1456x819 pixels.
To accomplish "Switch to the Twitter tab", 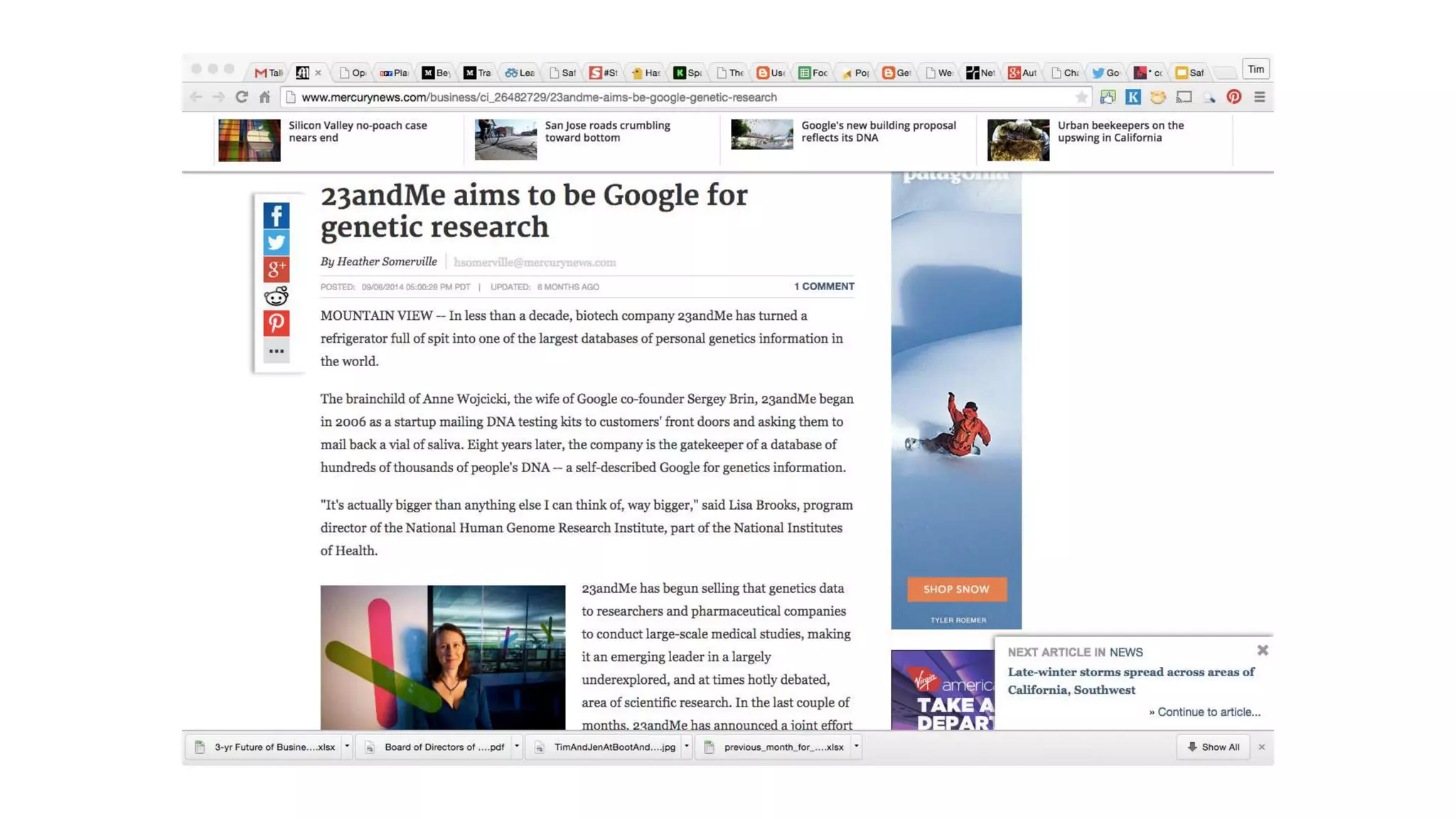I will [x=1105, y=73].
